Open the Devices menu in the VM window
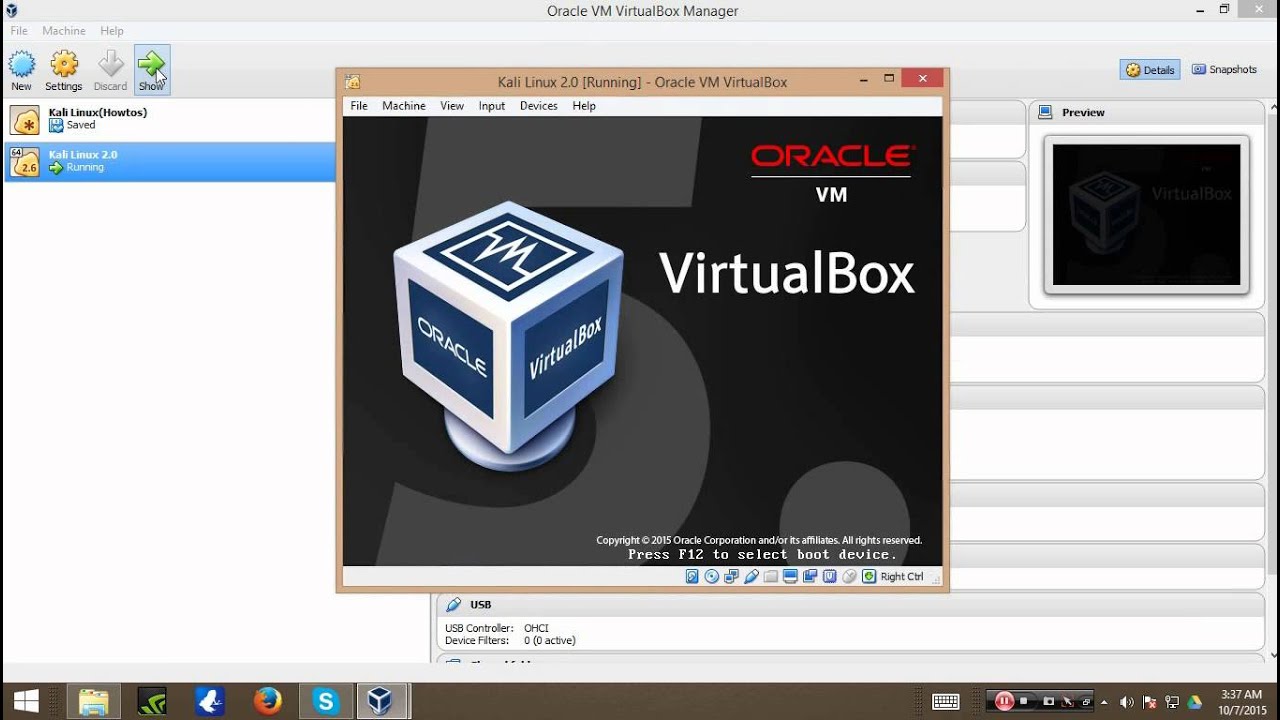The image size is (1280, 720). [x=539, y=106]
